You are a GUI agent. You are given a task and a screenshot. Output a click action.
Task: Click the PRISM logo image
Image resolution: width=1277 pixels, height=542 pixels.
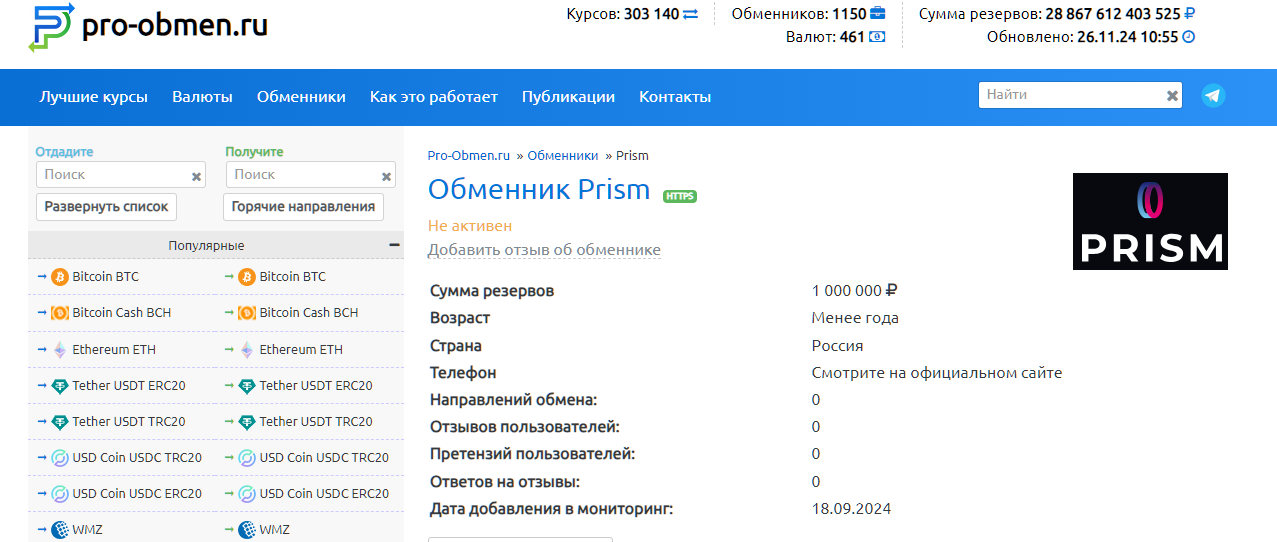coord(1150,221)
